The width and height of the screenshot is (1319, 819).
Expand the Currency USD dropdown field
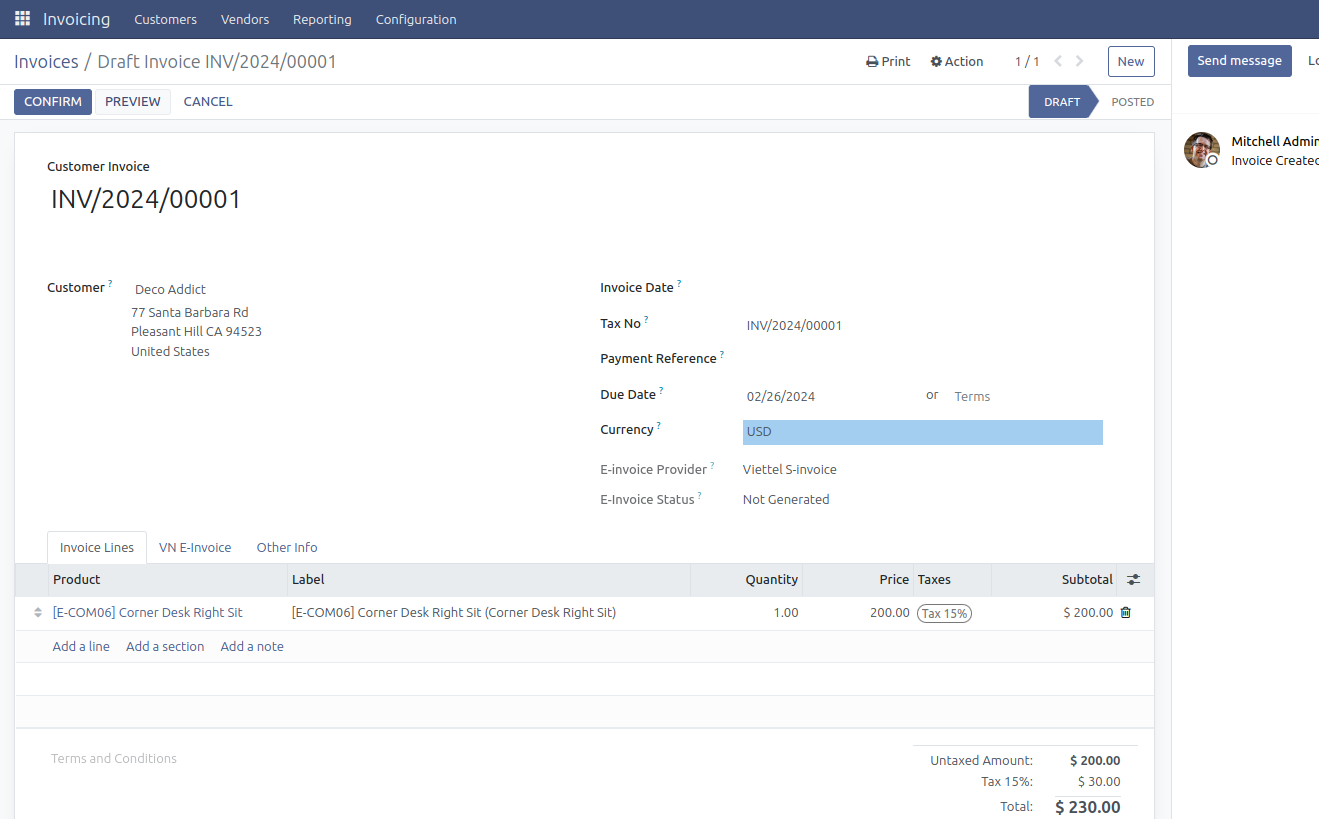922,432
